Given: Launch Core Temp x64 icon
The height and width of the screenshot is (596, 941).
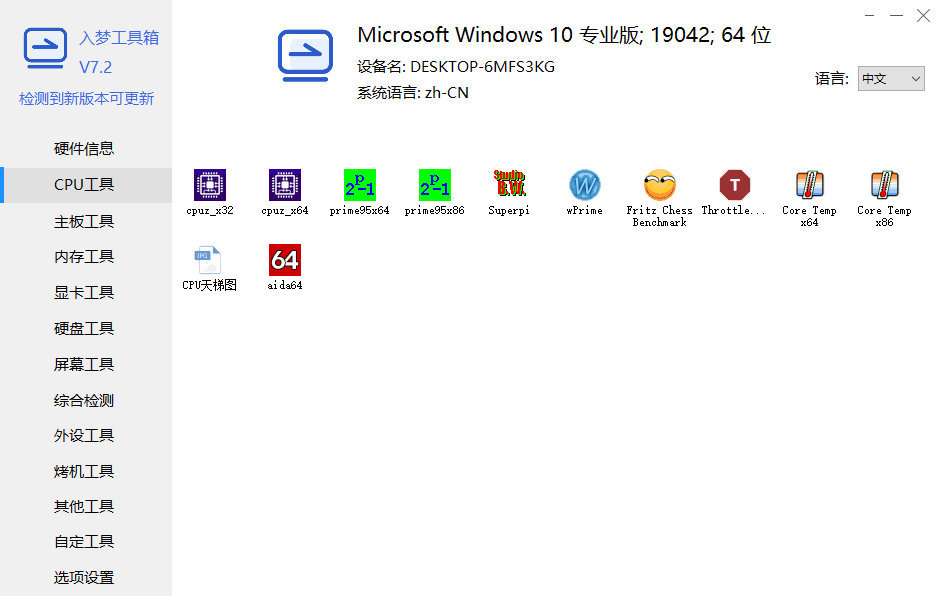Looking at the screenshot, I should click(810, 185).
